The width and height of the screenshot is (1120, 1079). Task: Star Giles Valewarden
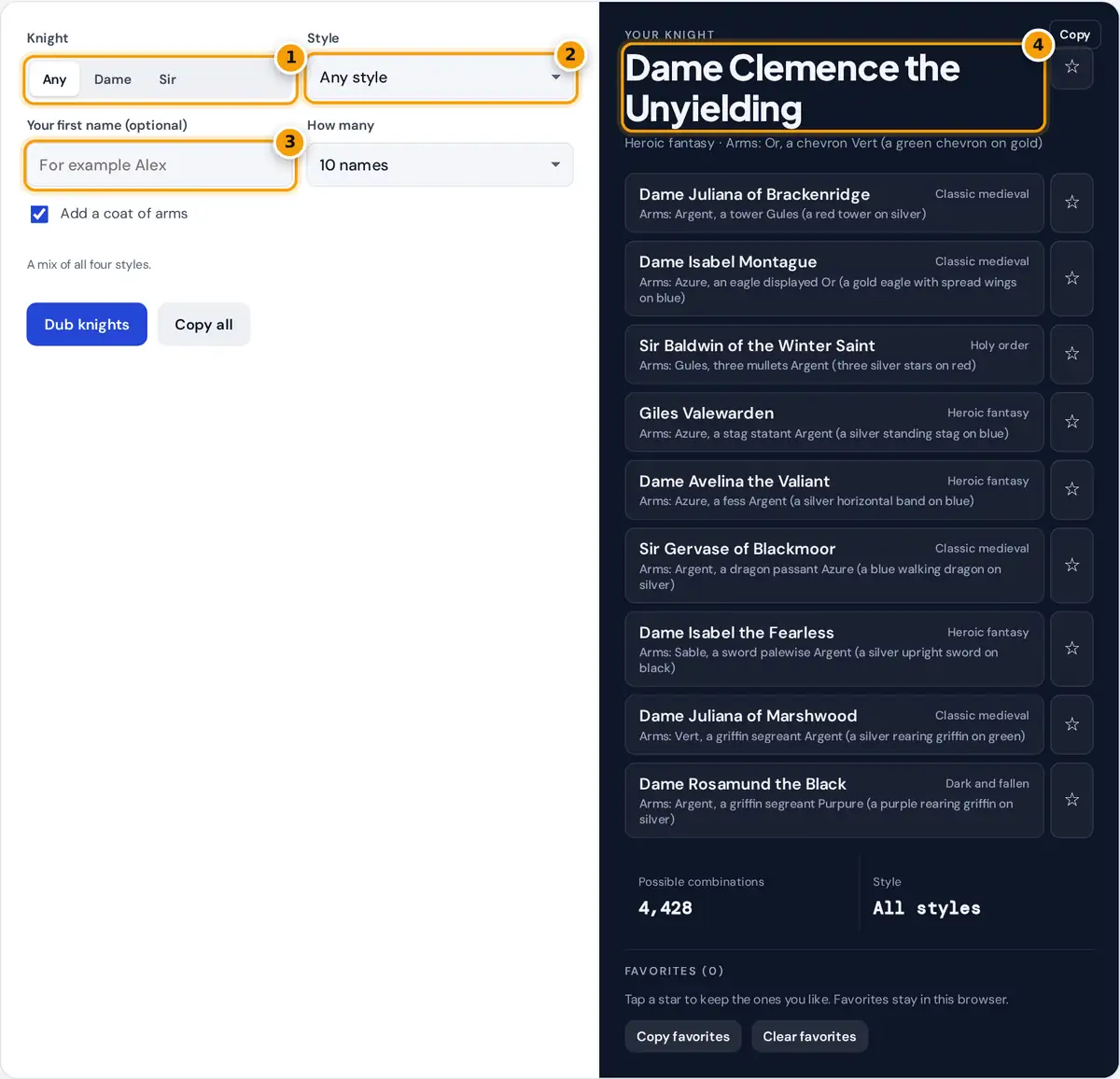click(x=1071, y=422)
